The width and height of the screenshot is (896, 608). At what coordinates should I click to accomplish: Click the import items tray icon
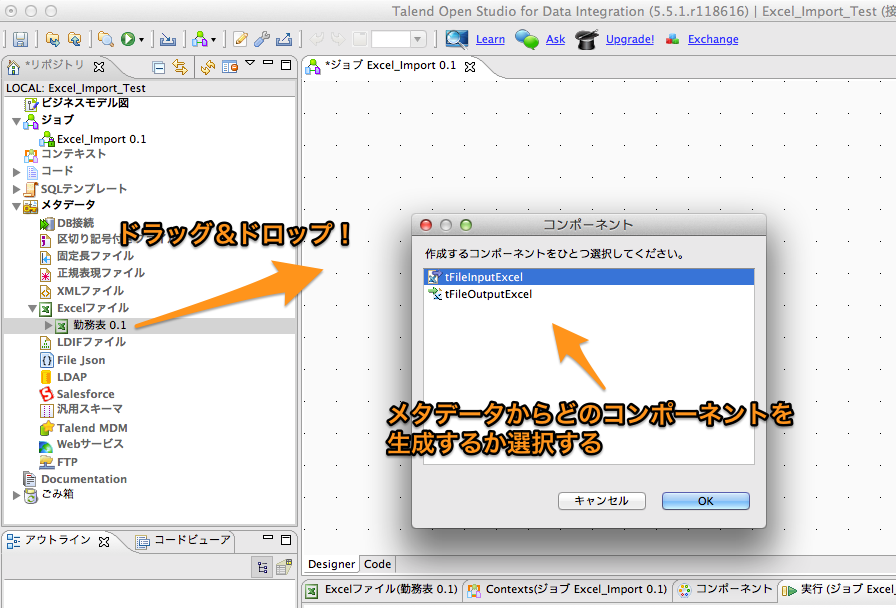(167, 39)
